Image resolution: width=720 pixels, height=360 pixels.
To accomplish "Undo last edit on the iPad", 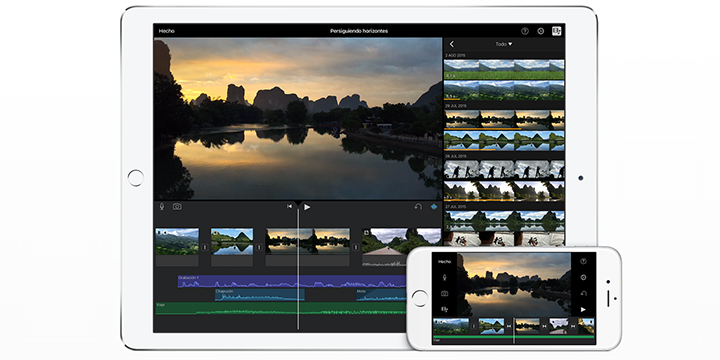I will [x=418, y=207].
